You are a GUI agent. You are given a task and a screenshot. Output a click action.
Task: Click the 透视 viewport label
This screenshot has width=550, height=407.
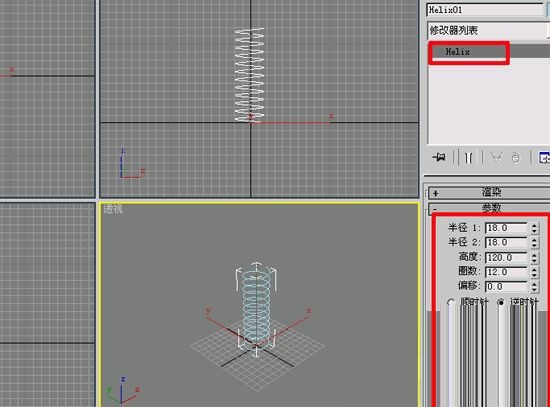point(113,209)
